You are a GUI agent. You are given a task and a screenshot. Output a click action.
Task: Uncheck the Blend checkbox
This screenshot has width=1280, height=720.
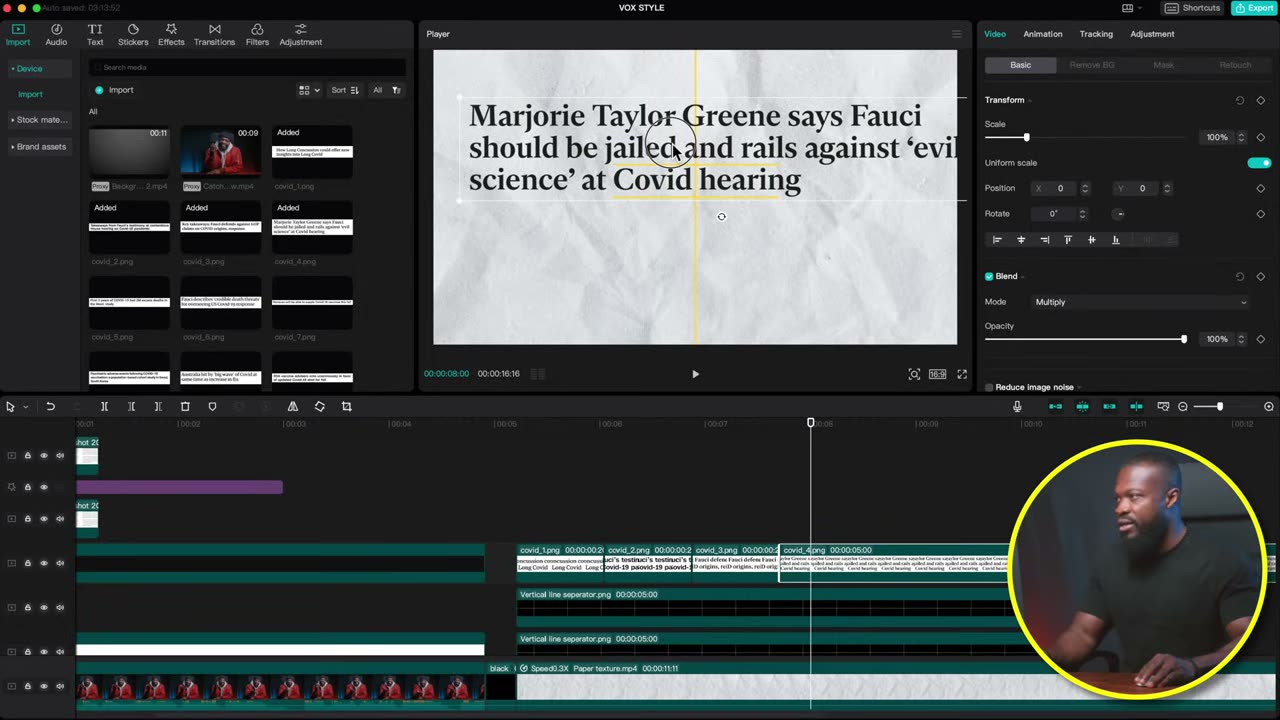point(989,276)
